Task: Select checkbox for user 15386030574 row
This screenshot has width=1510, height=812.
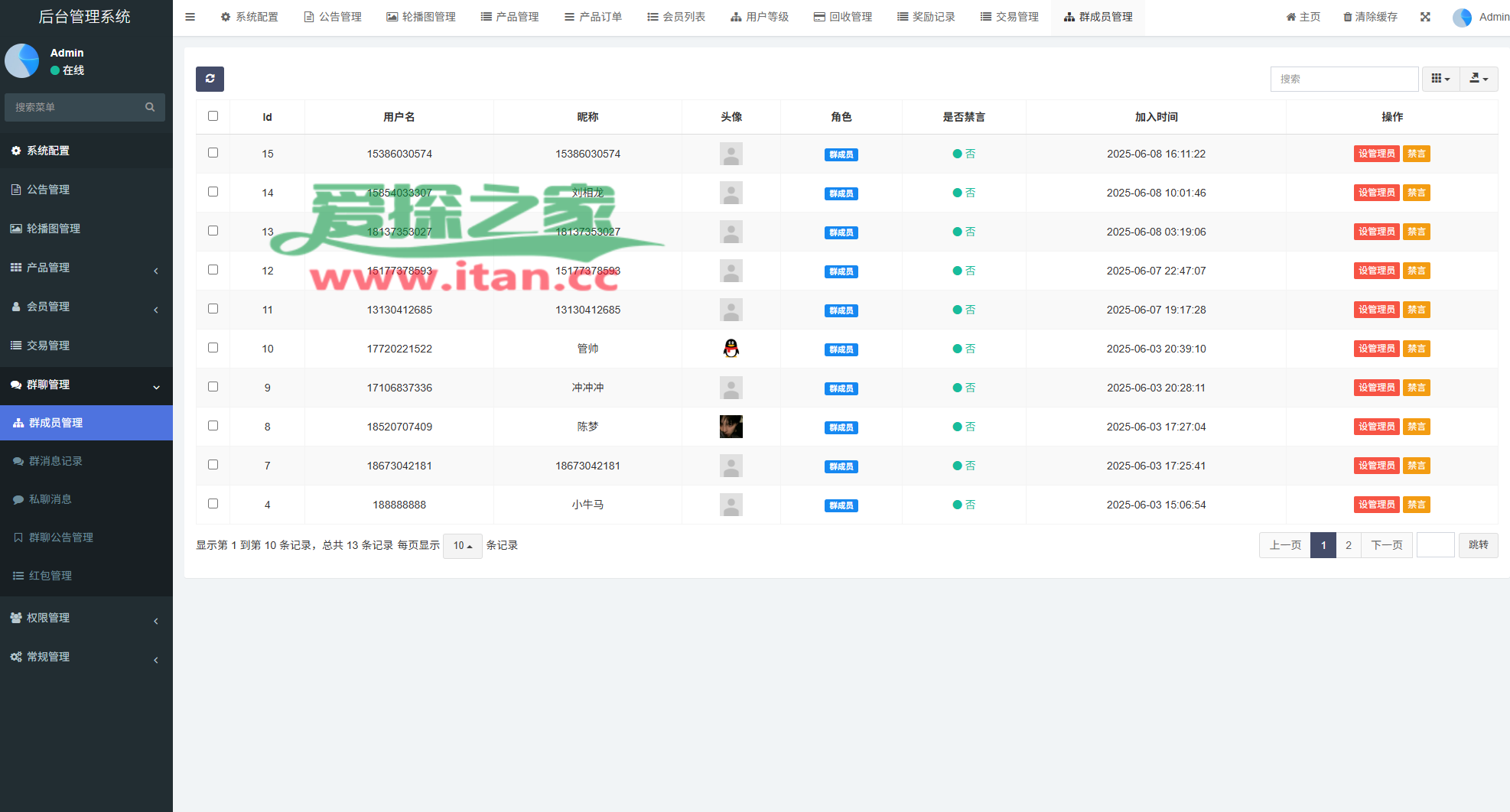Action: [213, 153]
